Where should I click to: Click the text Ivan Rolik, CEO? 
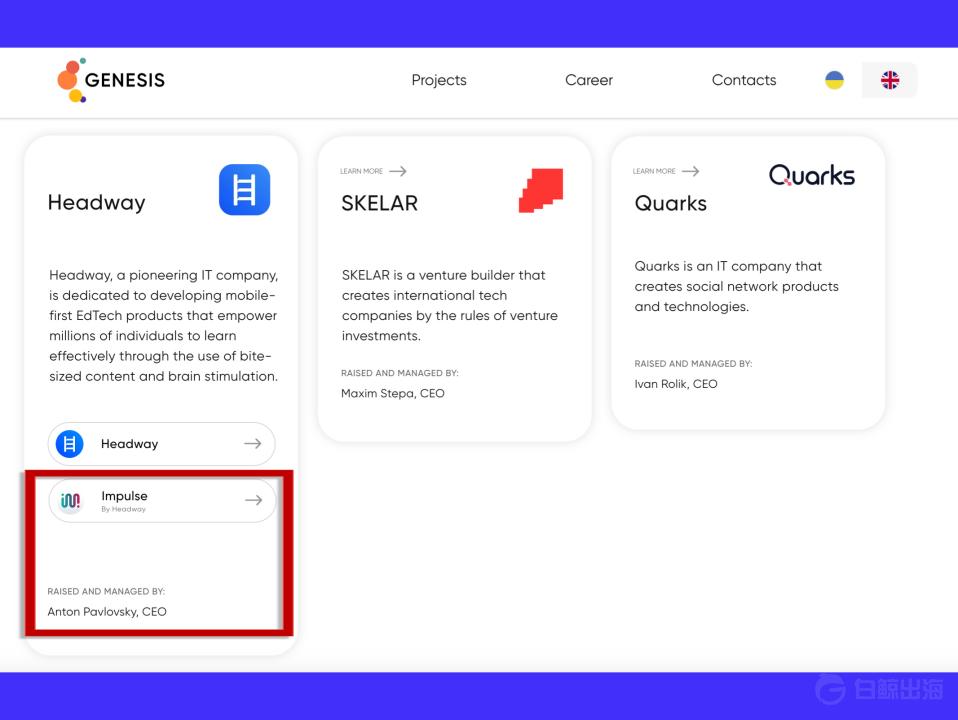pyautogui.click(x=676, y=384)
